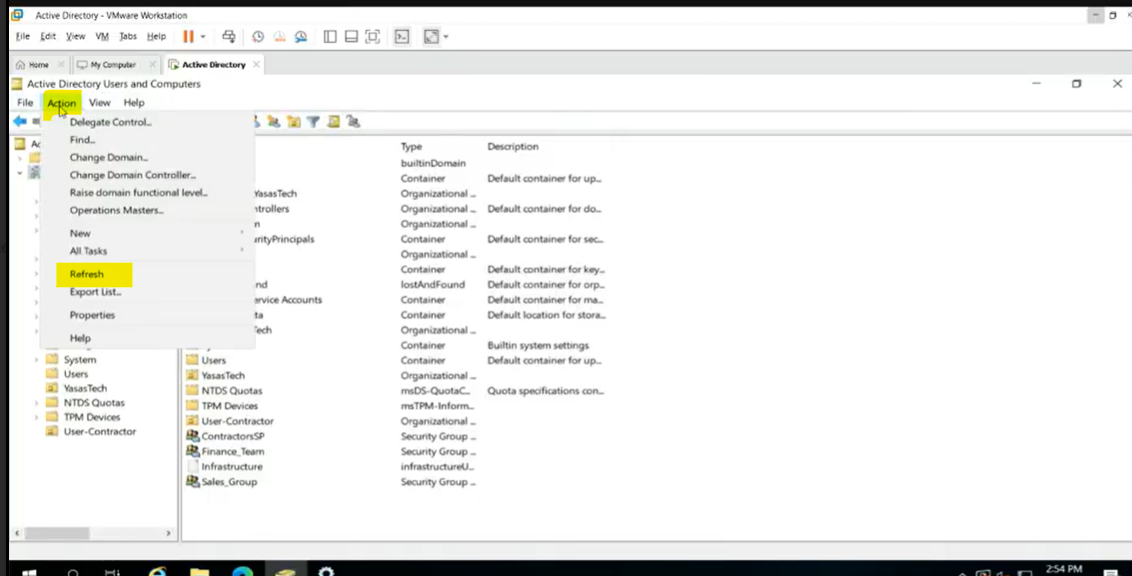Open VMware console view terminal icon
1132x576 pixels.
pos(401,36)
